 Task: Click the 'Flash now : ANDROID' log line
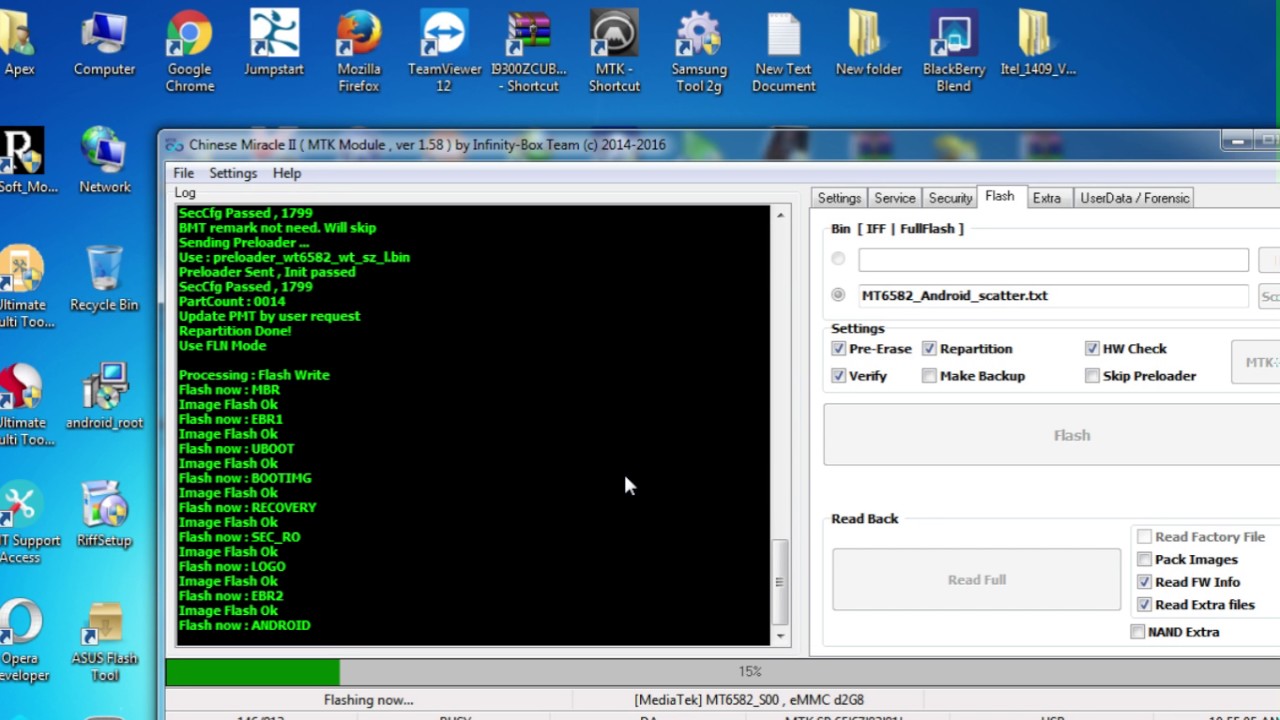coord(245,625)
